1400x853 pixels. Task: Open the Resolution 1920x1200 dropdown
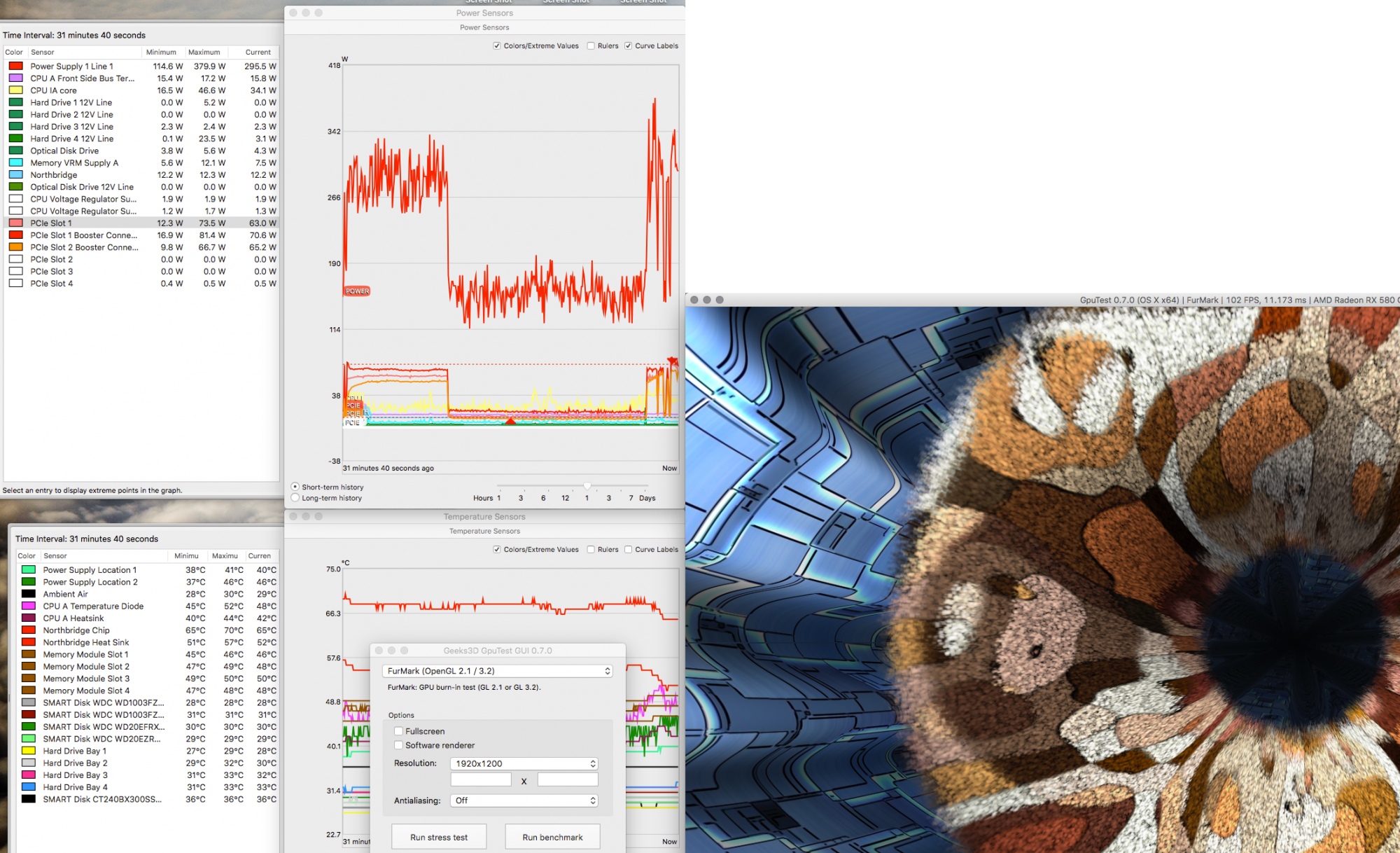pos(524,763)
